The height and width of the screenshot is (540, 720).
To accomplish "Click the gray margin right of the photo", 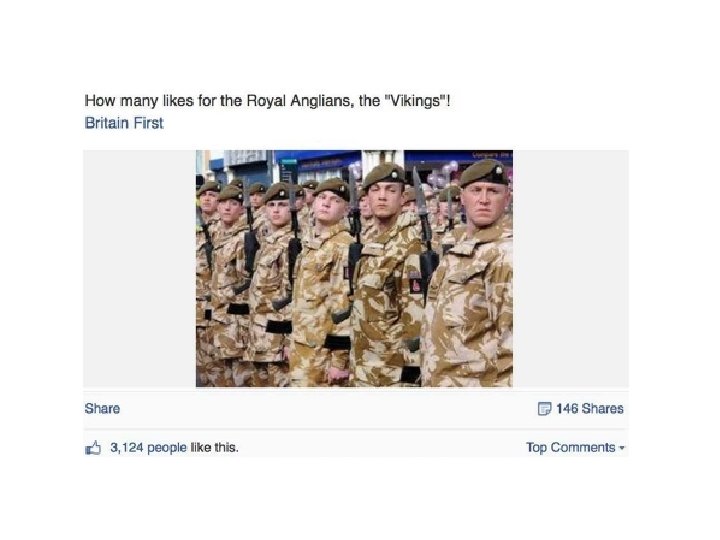I will click(x=571, y=269).
